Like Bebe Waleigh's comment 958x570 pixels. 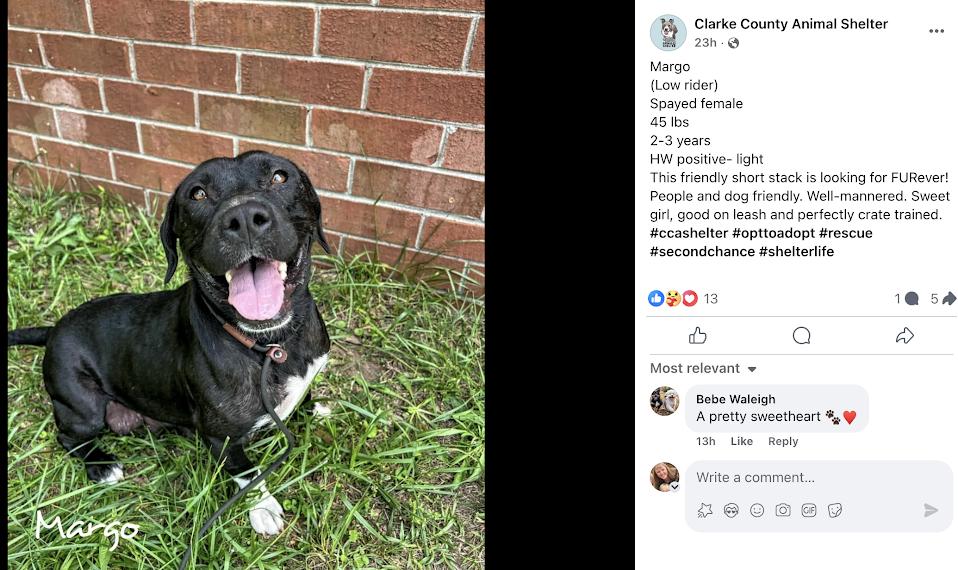pos(741,441)
